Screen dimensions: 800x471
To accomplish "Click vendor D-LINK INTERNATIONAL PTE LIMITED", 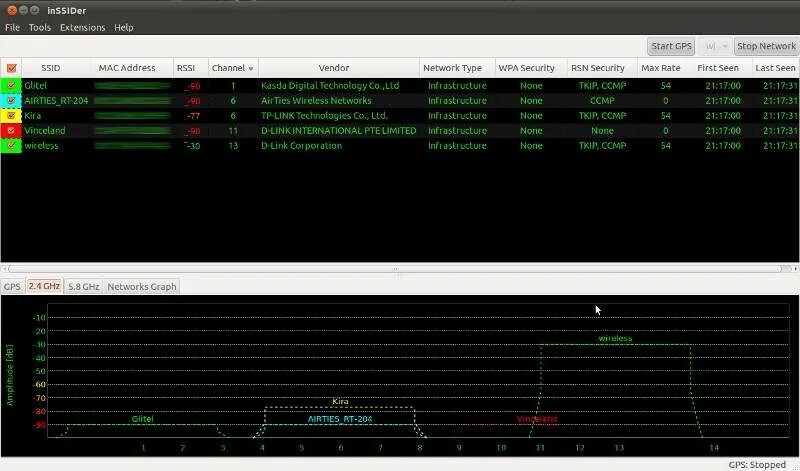I will tap(339, 131).
